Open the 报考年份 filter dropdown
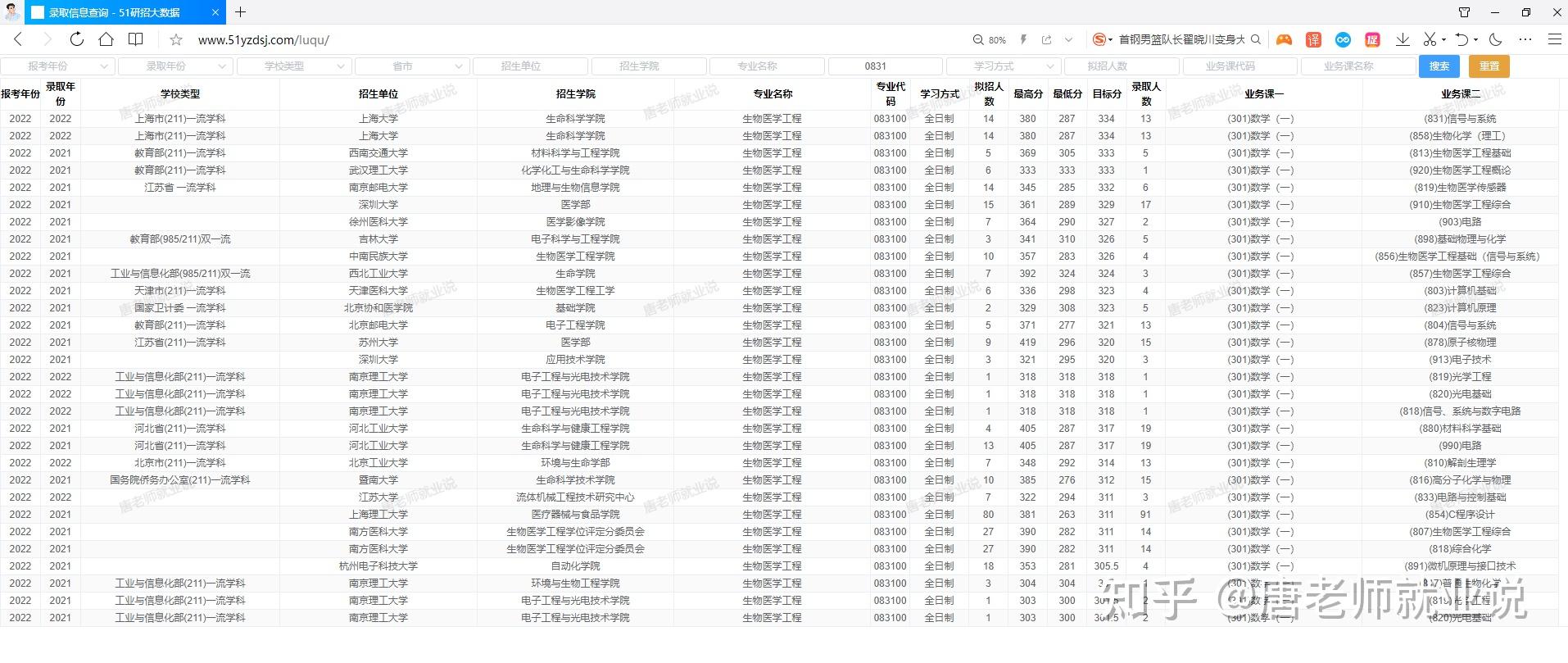The image size is (1568, 663). [x=57, y=66]
